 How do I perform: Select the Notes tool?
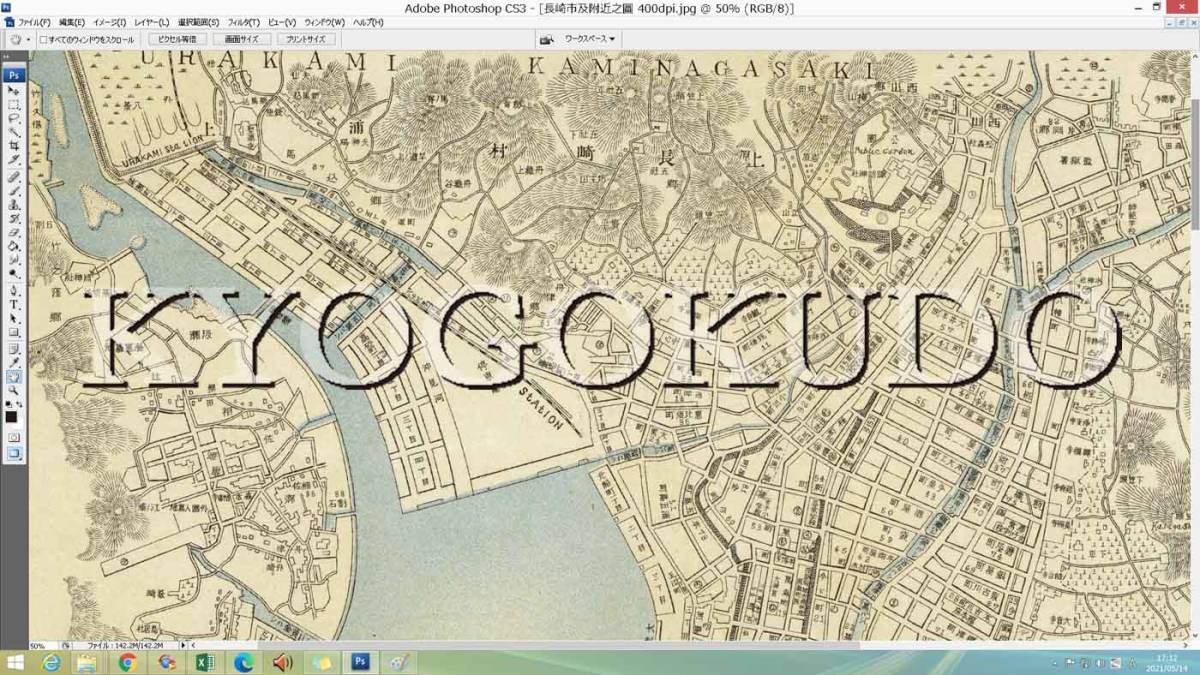(x=14, y=347)
